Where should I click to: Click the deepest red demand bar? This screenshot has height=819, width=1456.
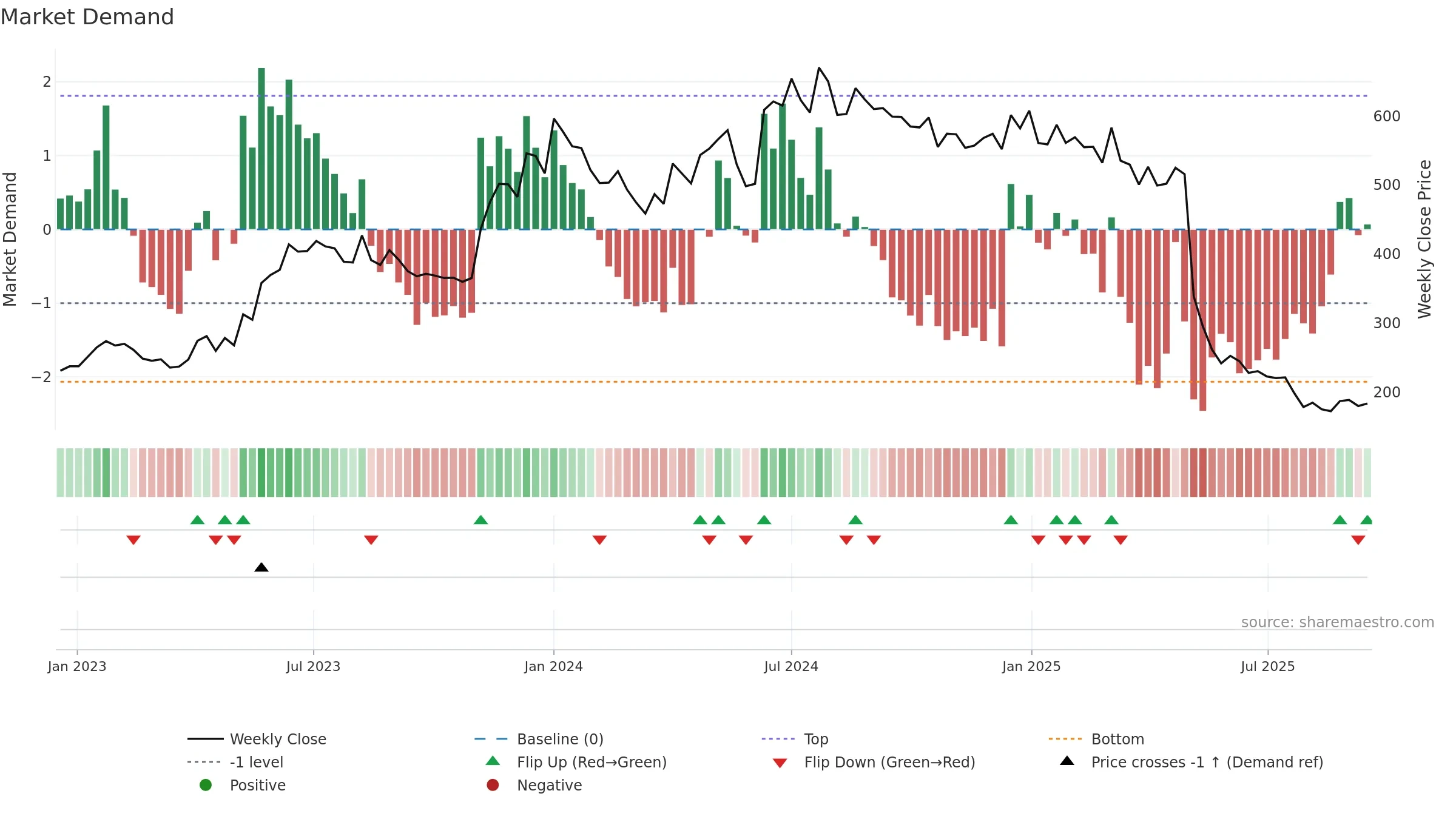(1202, 320)
